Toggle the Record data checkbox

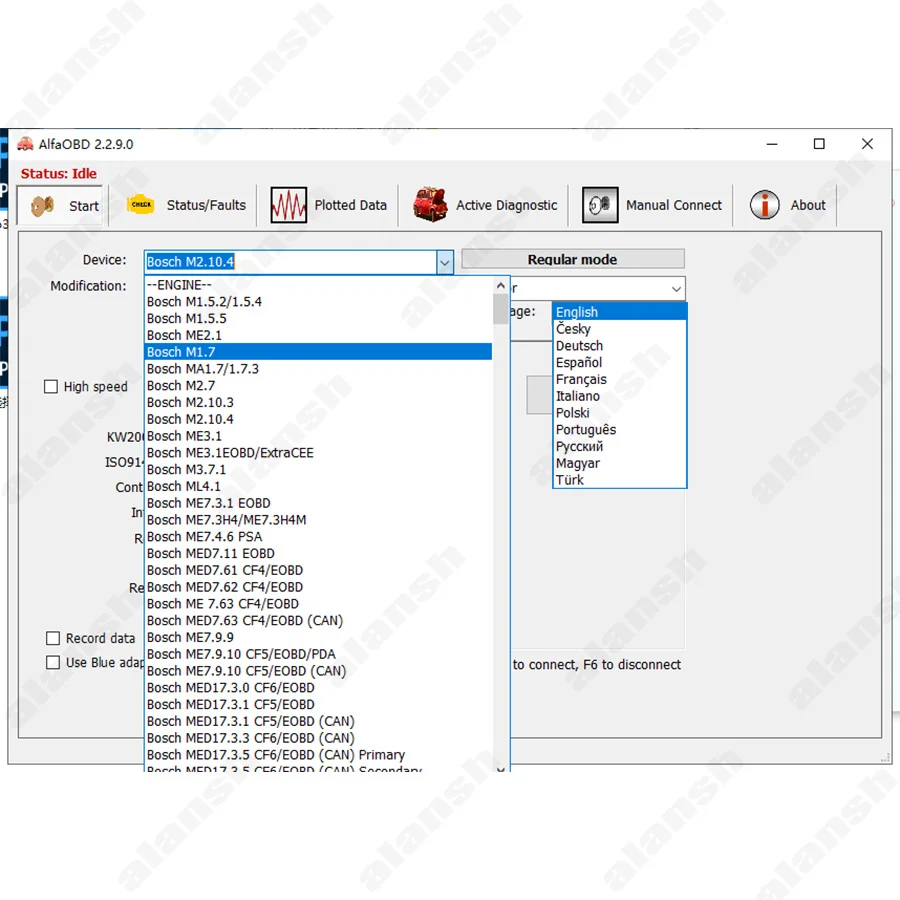pos(53,638)
